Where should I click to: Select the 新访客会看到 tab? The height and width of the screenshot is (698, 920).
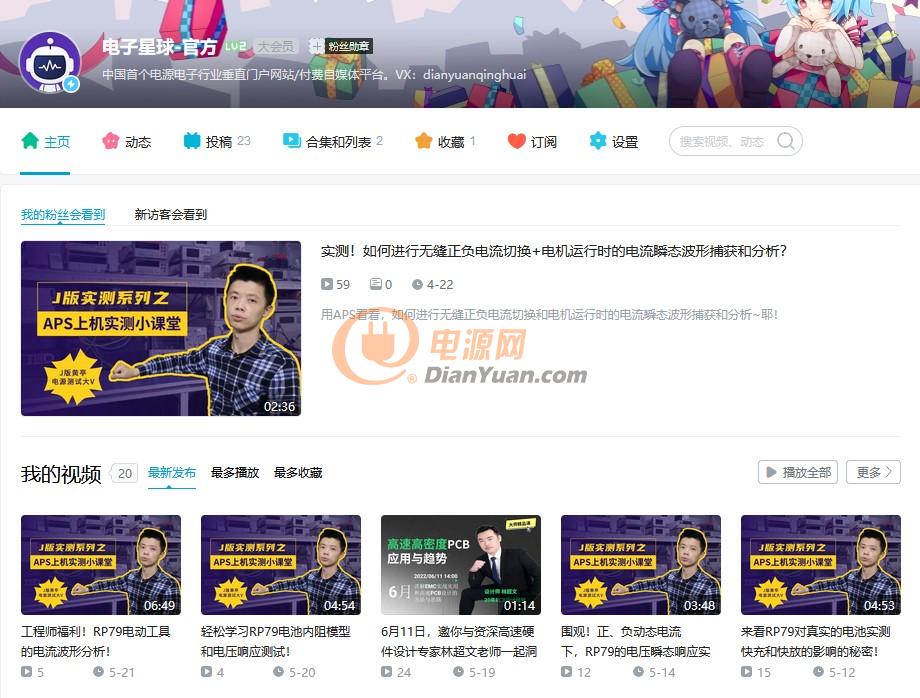click(x=170, y=215)
